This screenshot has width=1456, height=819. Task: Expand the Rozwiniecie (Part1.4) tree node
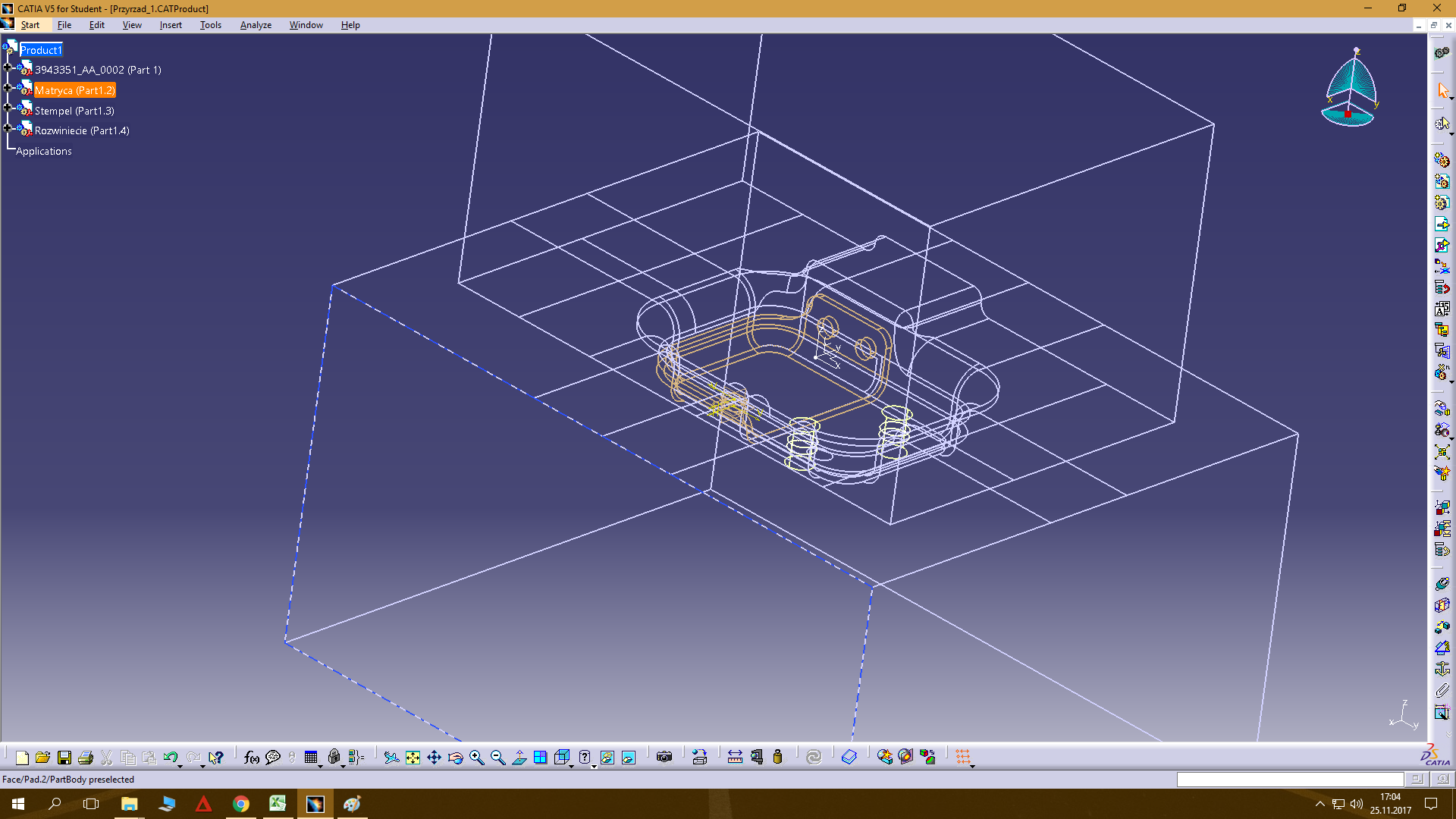8,128
